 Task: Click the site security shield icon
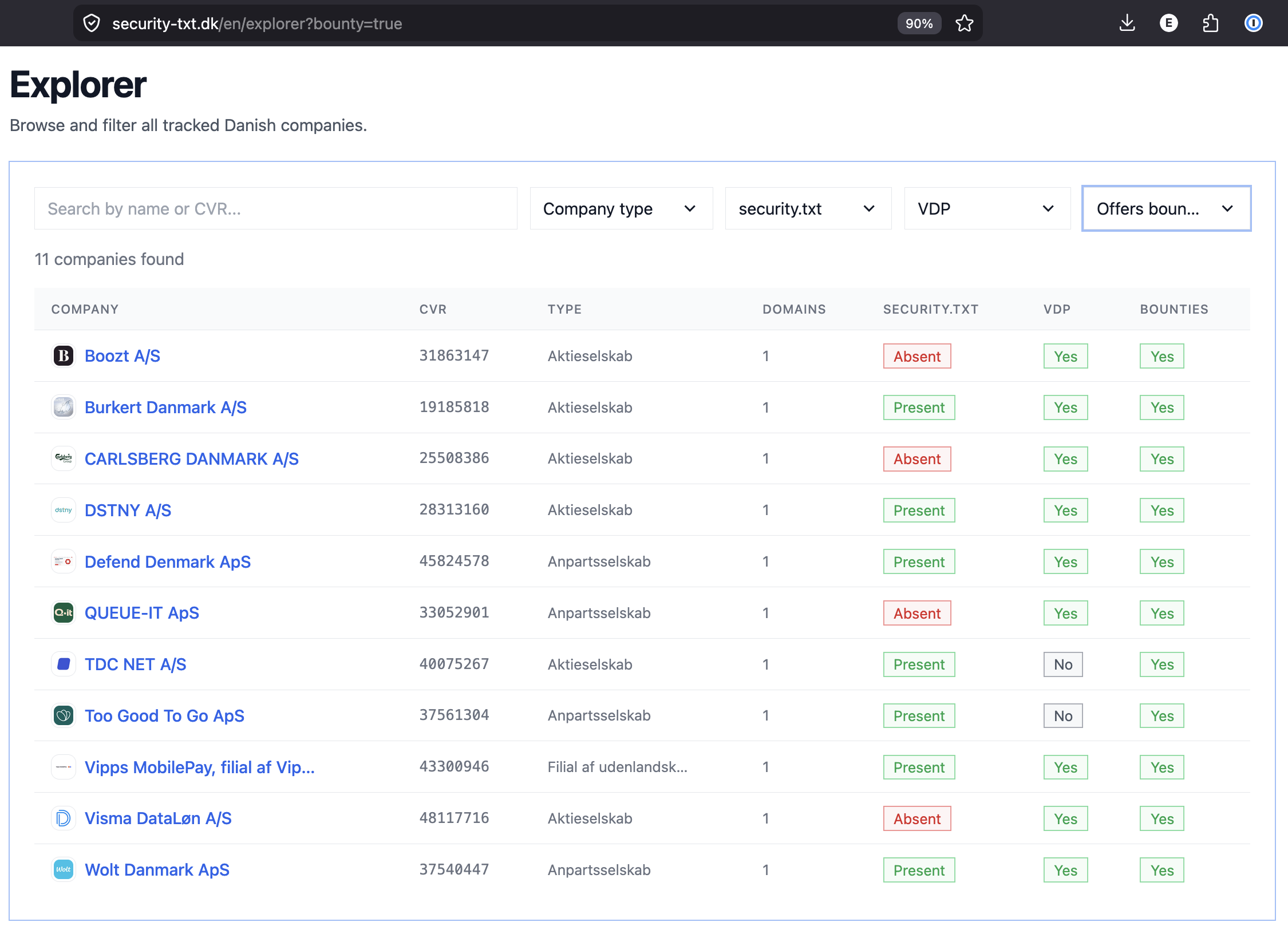92,23
